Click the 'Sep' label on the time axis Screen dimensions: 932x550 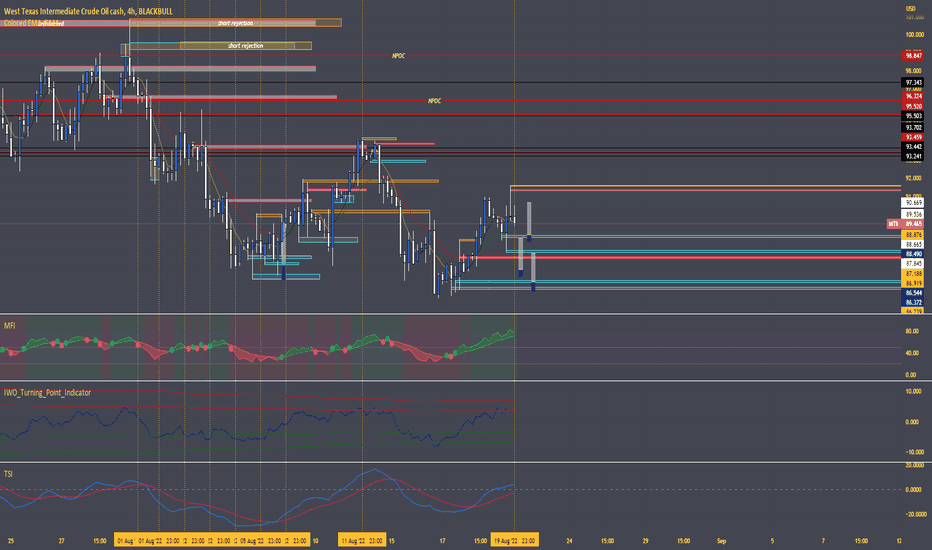point(721,541)
